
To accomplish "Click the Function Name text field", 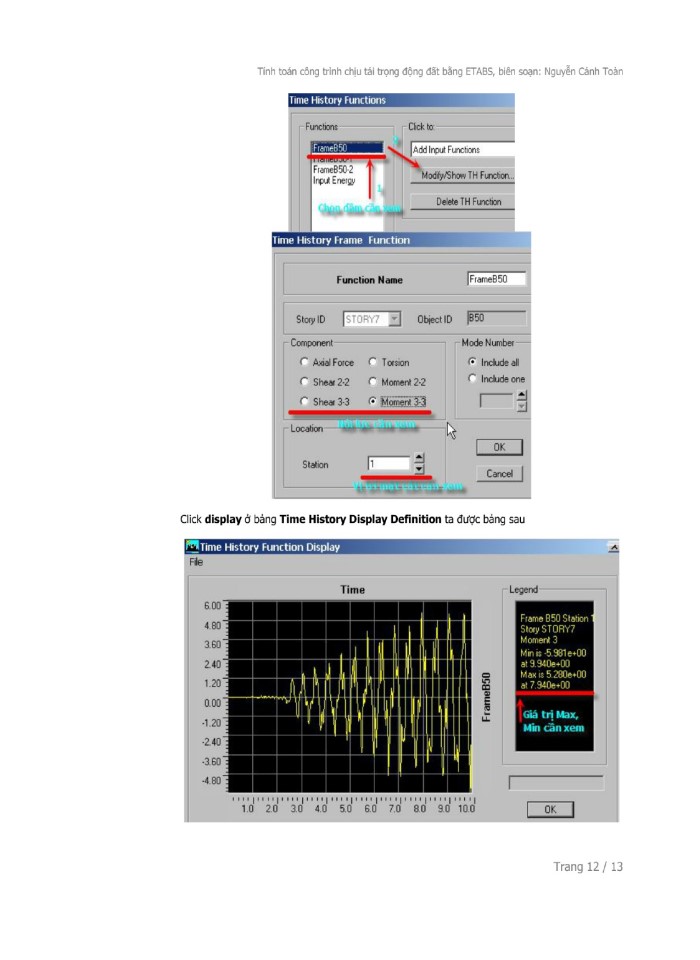I will (x=496, y=280).
